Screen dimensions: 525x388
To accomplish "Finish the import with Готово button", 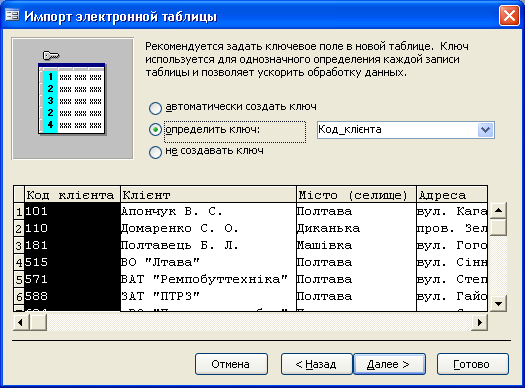I will tap(473, 364).
